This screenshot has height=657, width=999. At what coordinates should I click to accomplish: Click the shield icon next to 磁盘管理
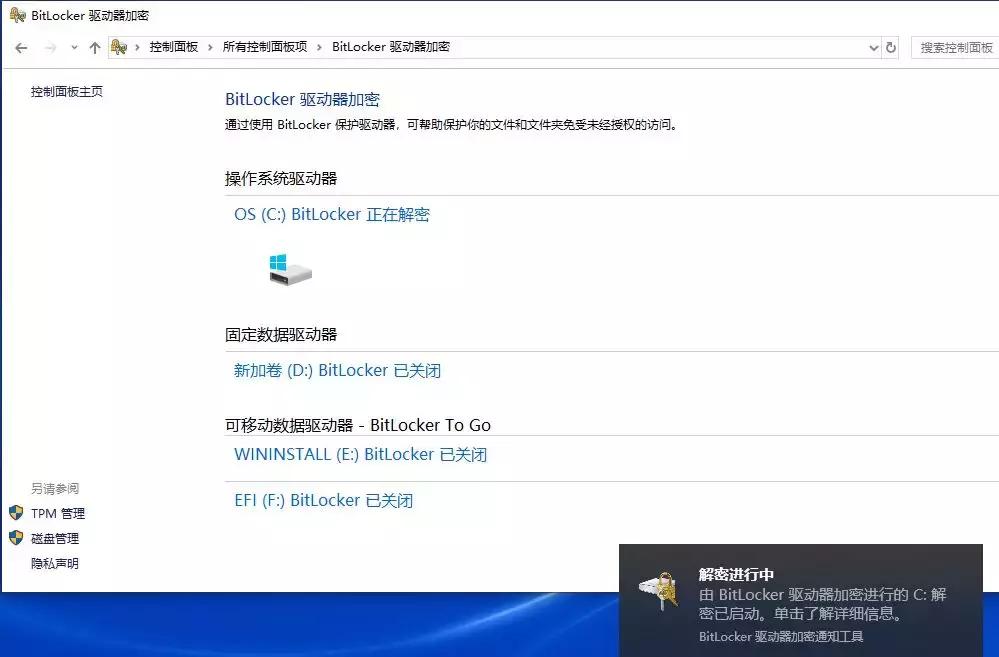(x=18, y=538)
